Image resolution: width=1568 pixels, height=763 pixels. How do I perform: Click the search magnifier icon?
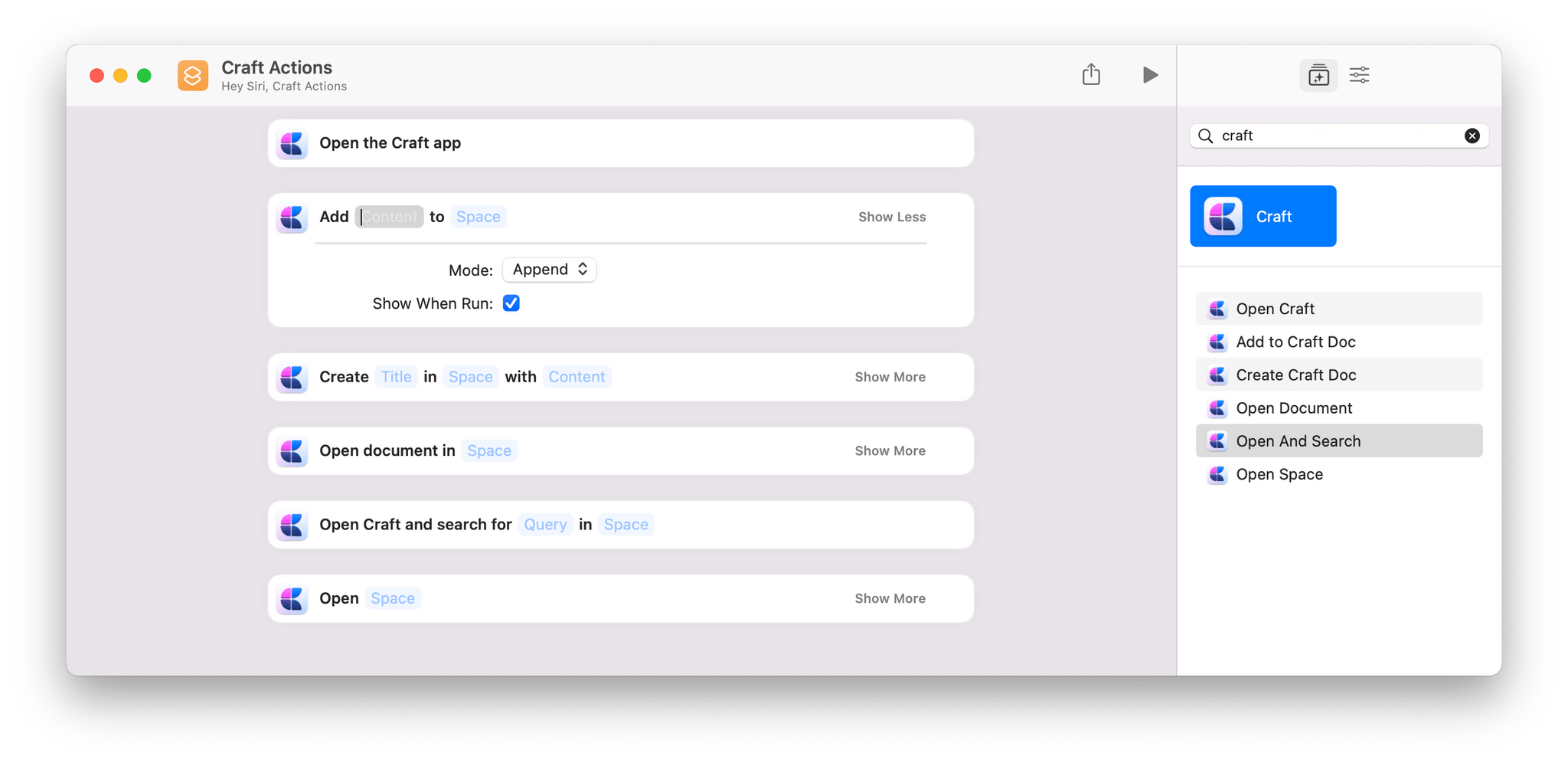pyautogui.click(x=1206, y=136)
